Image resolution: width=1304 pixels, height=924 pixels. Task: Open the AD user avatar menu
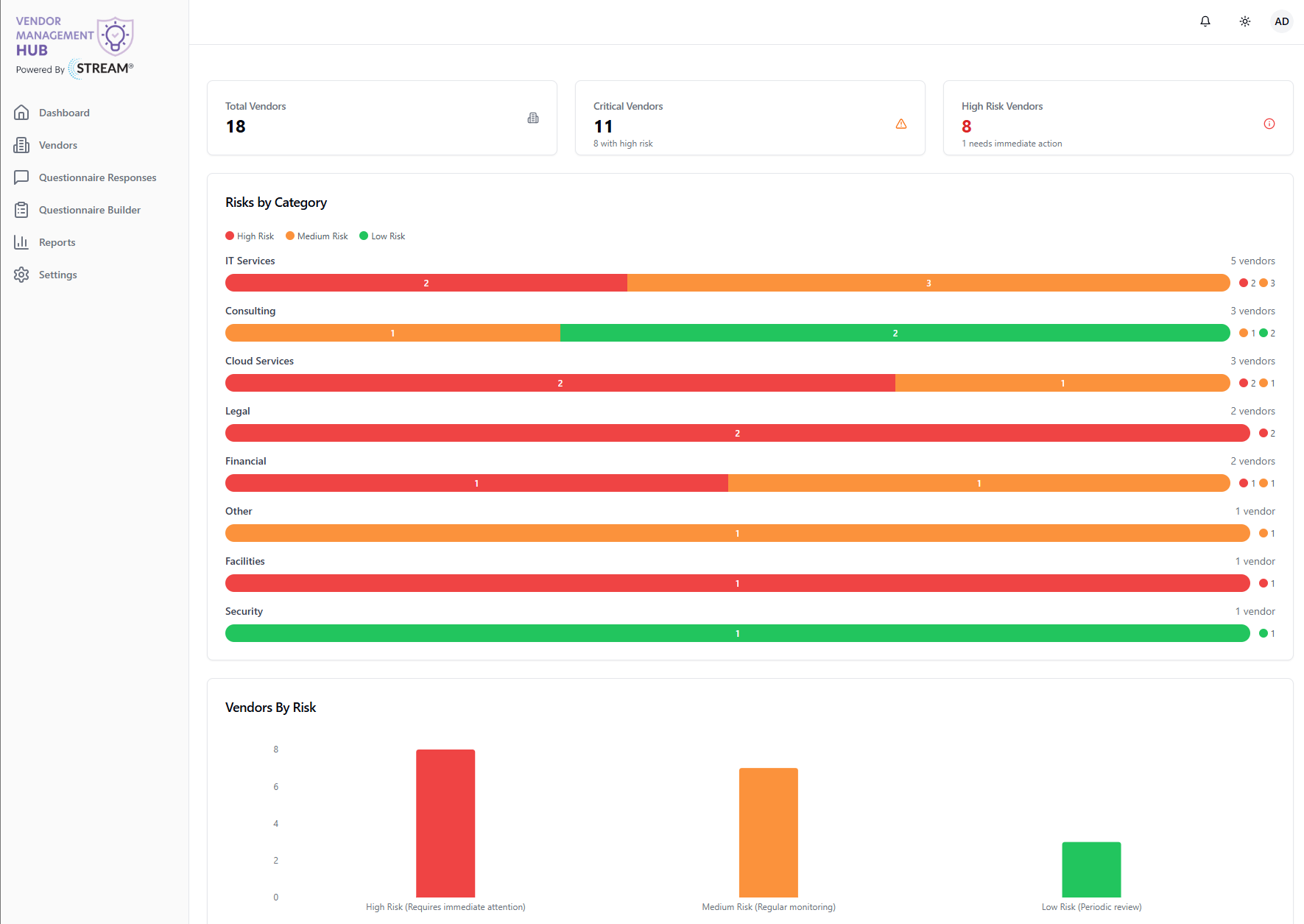tap(1282, 21)
